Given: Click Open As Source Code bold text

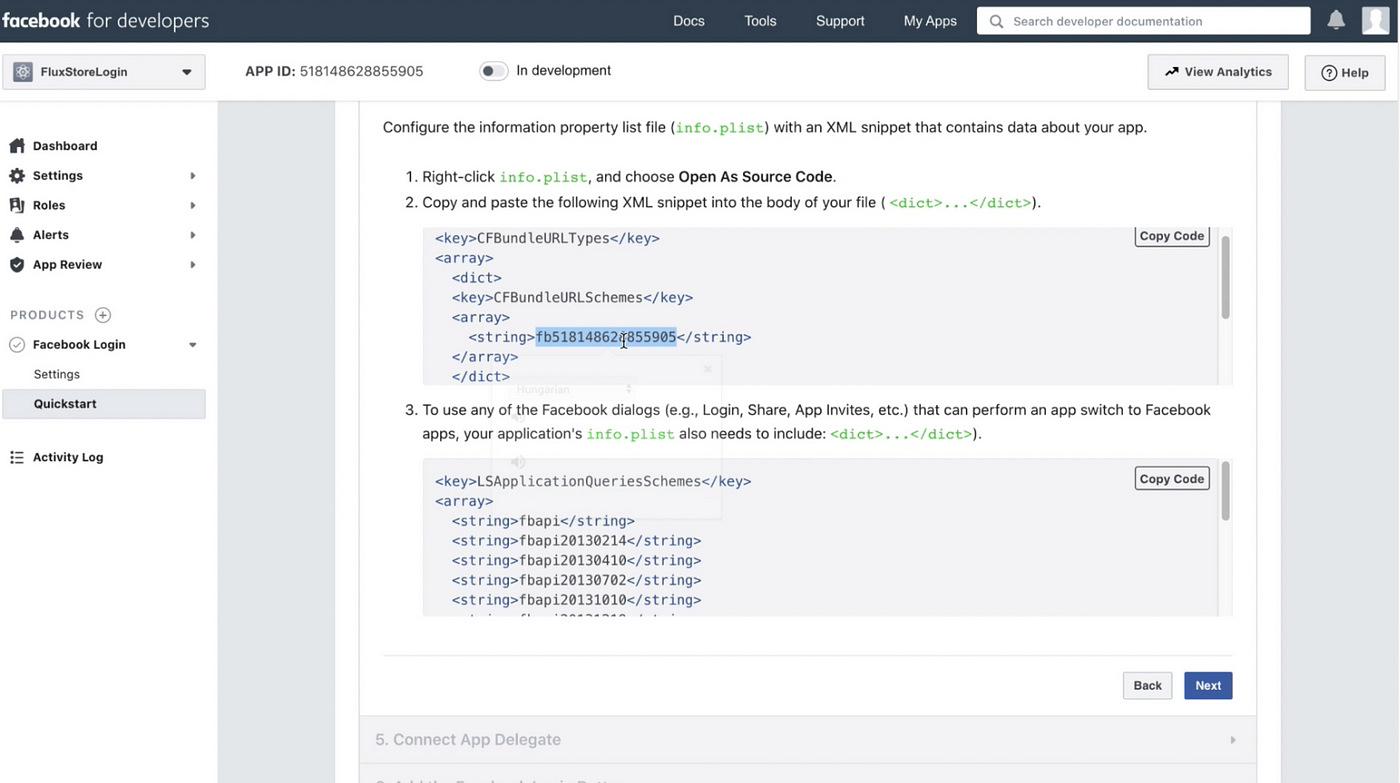Looking at the screenshot, I should [x=755, y=177].
